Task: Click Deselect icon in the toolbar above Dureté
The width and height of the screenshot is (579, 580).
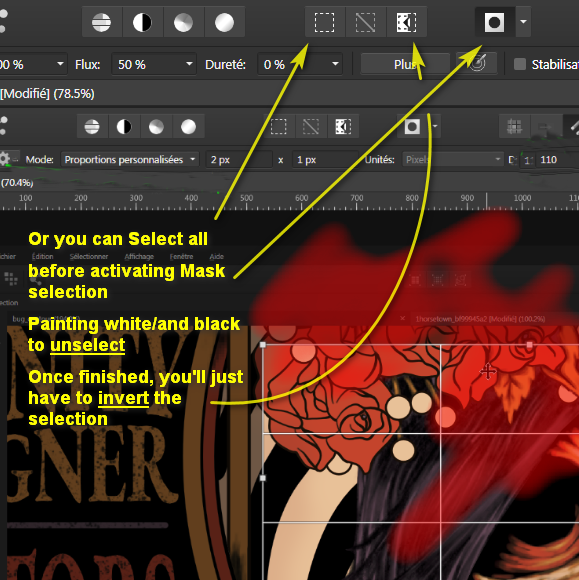Action: pos(366,22)
